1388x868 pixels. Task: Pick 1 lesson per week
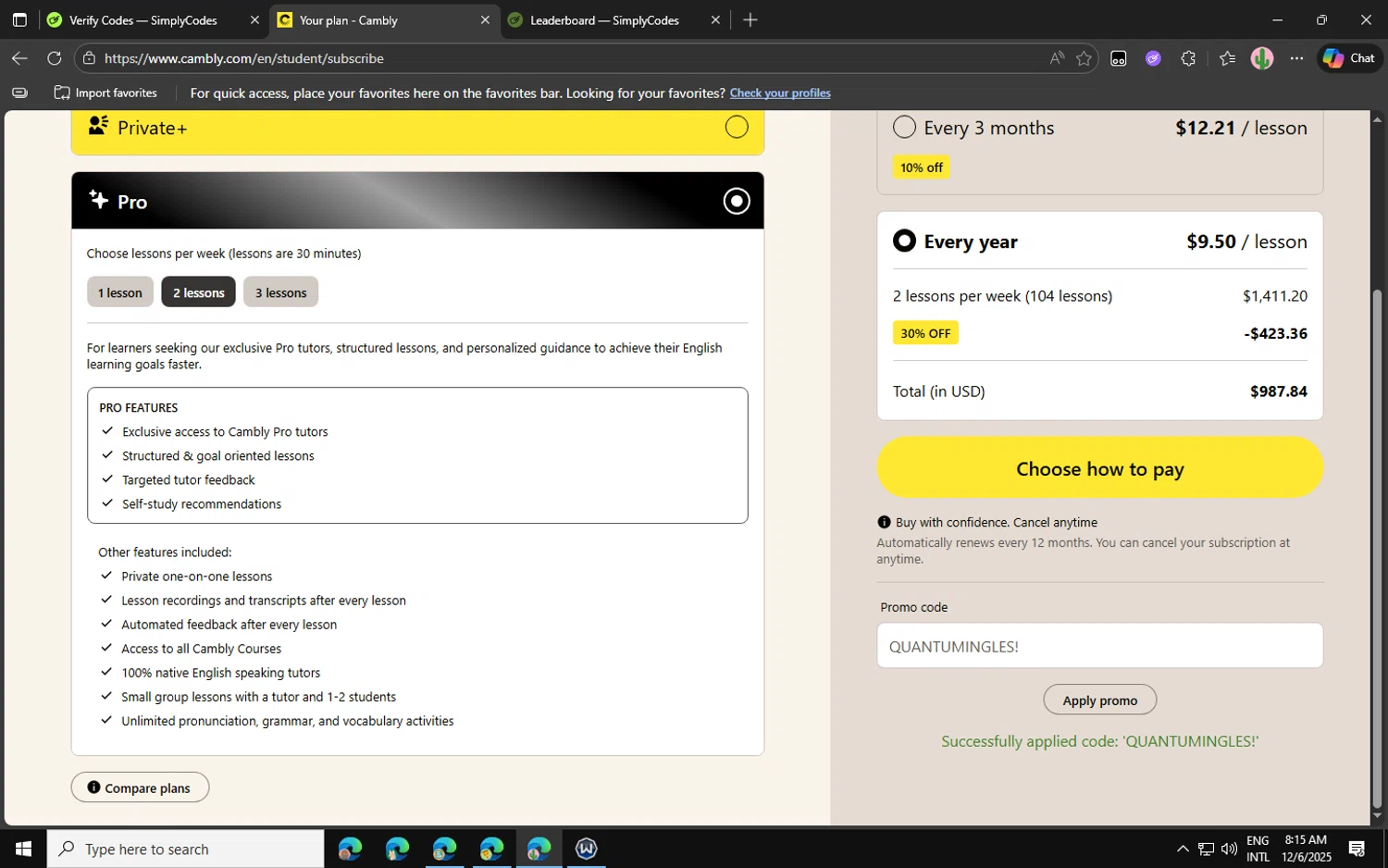(120, 292)
